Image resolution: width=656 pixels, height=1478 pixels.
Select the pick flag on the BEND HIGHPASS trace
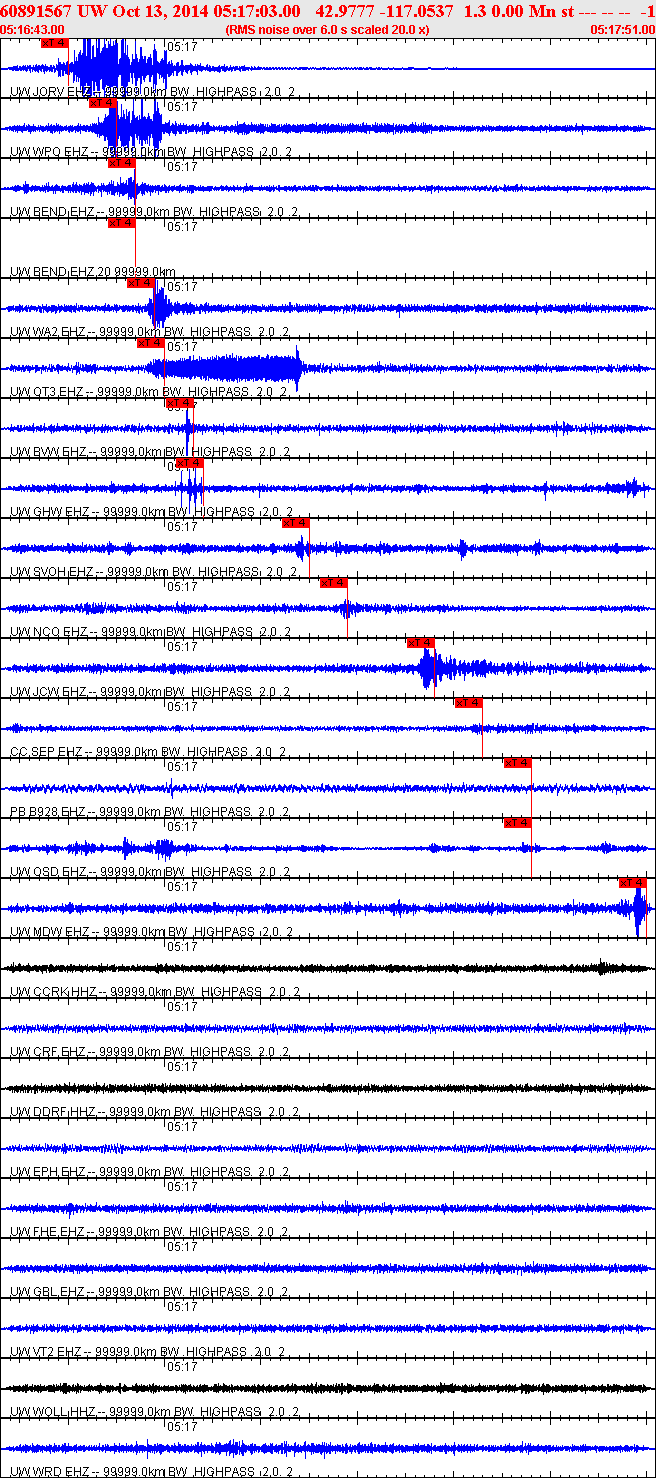122,163
